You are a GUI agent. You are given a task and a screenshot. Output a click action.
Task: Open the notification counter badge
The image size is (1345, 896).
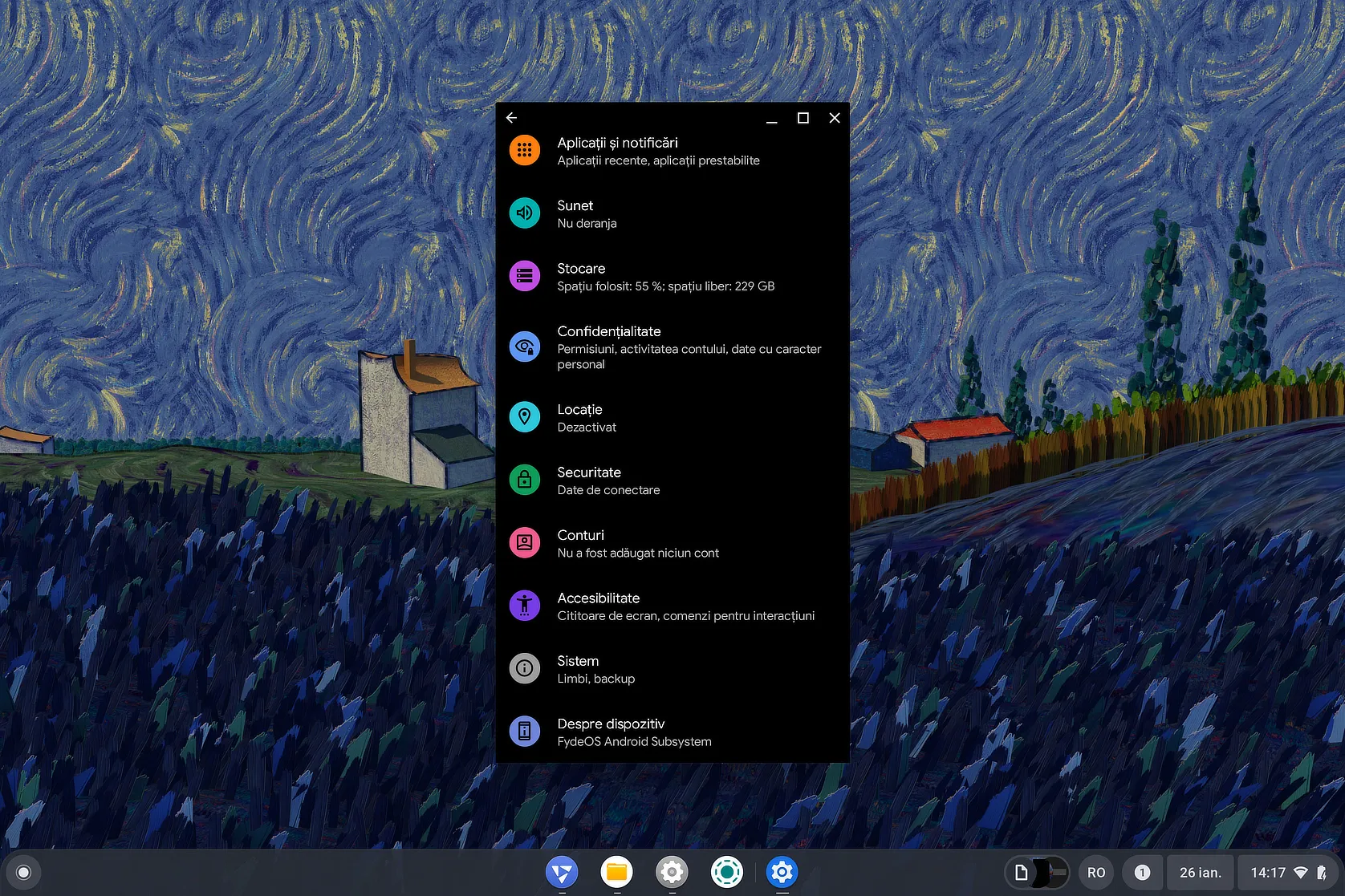pyautogui.click(x=1142, y=872)
